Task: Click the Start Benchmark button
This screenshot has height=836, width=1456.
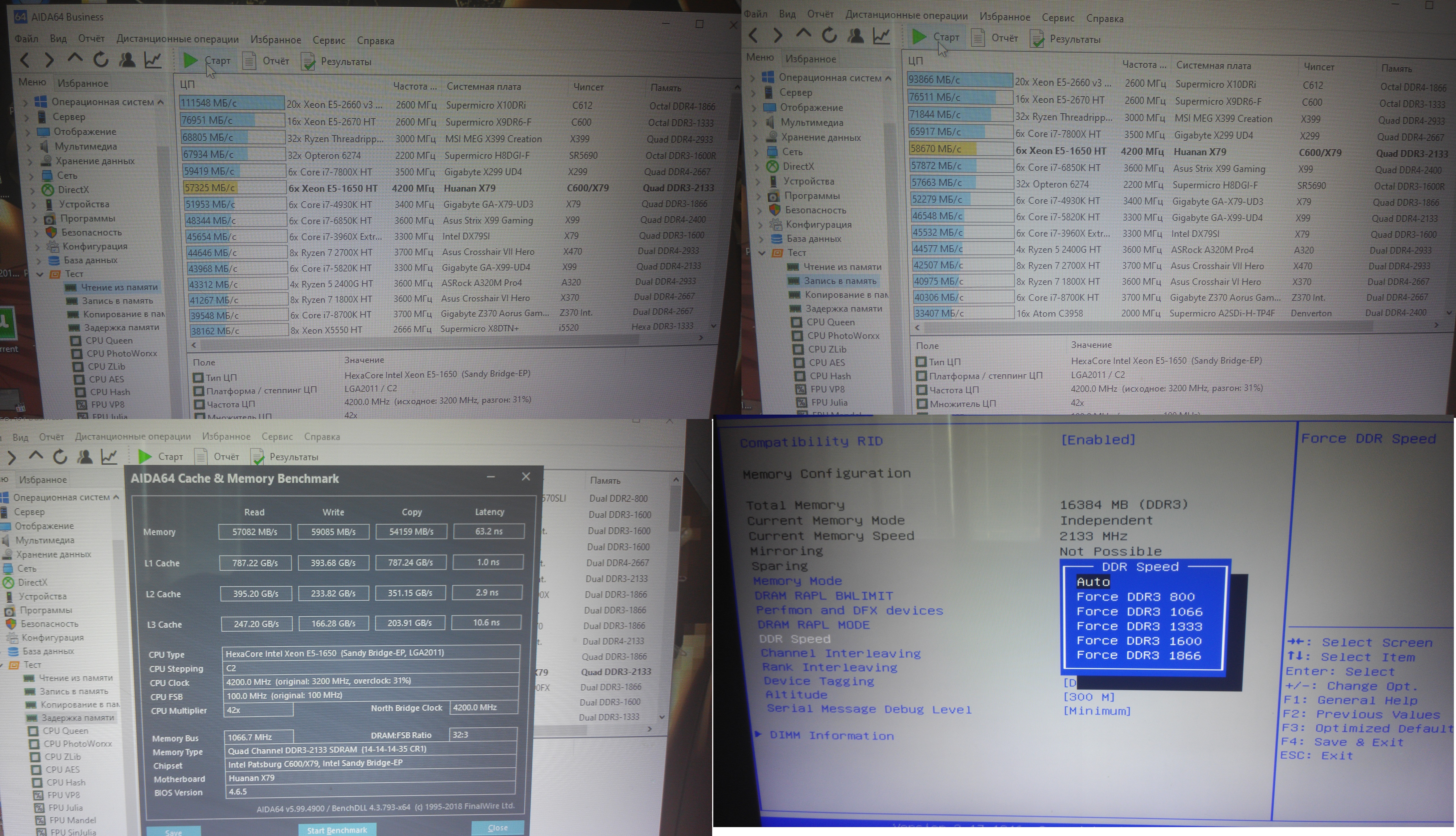Action: (337, 830)
